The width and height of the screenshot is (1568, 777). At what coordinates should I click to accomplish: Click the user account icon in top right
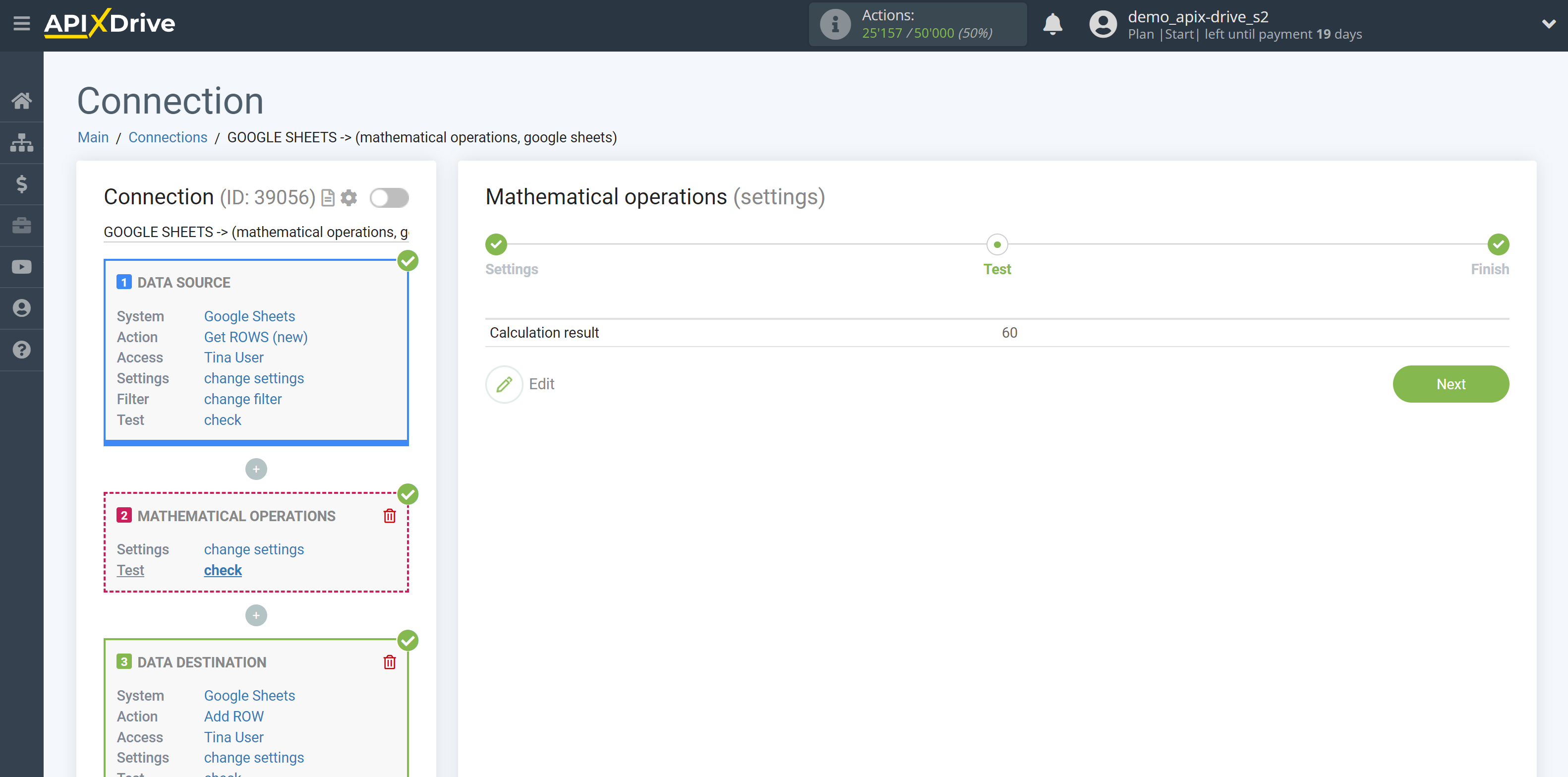(x=1100, y=24)
